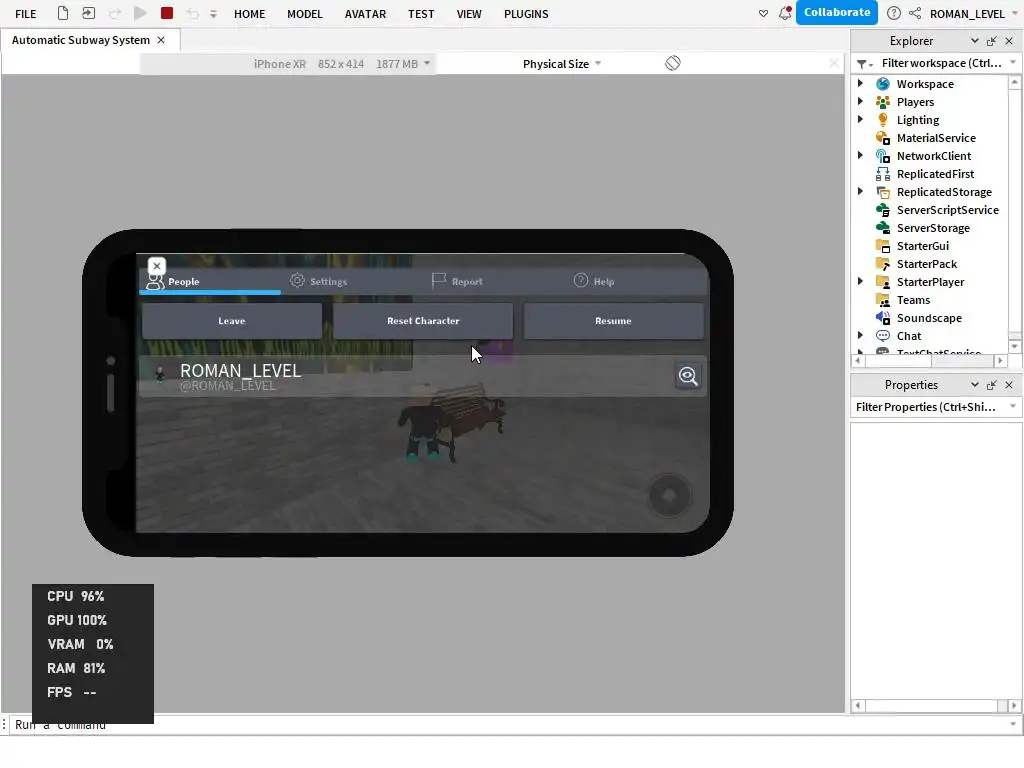Switch to the HOME ribbon tab
Viewport: 1024px width, 768px height.
[x=249, y=14]
